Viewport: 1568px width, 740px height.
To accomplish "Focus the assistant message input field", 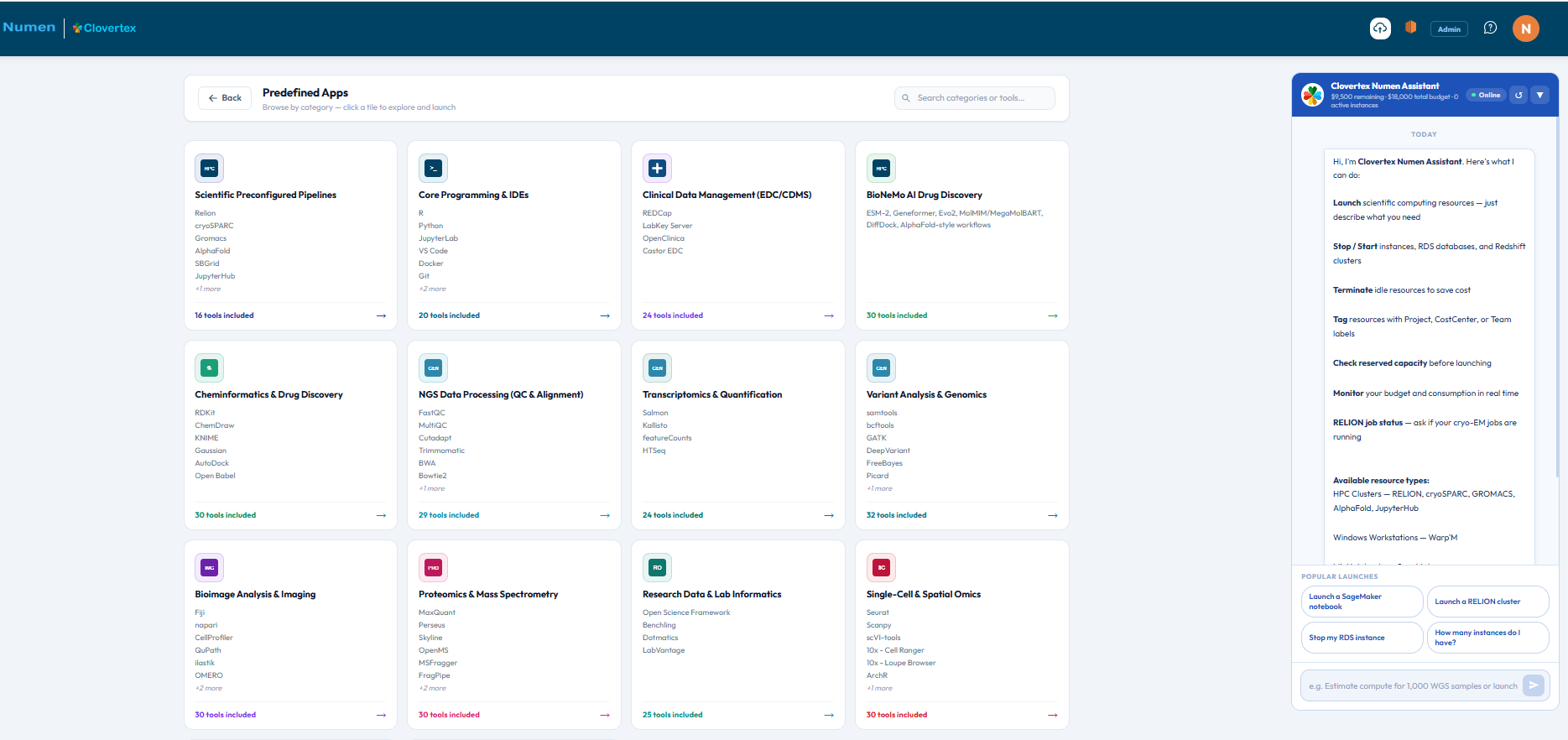I will (x=1413, y=685).
